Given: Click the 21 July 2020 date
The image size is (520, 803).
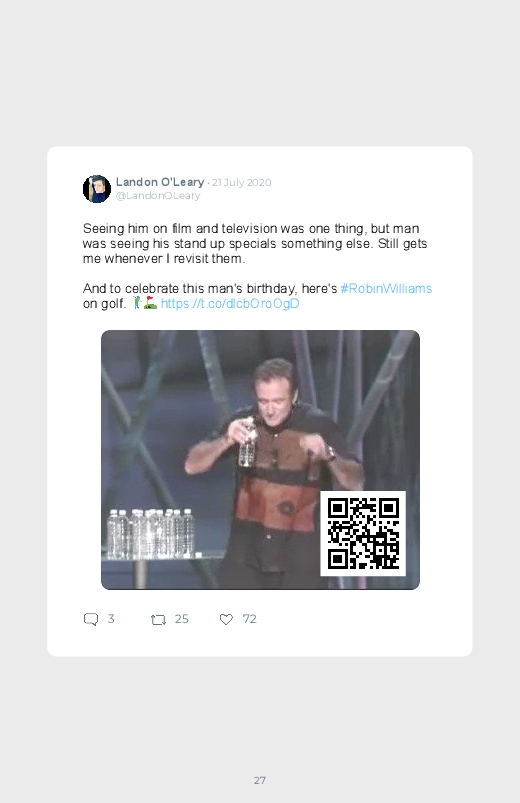Looking at the screenshot, I should [241, 182].
